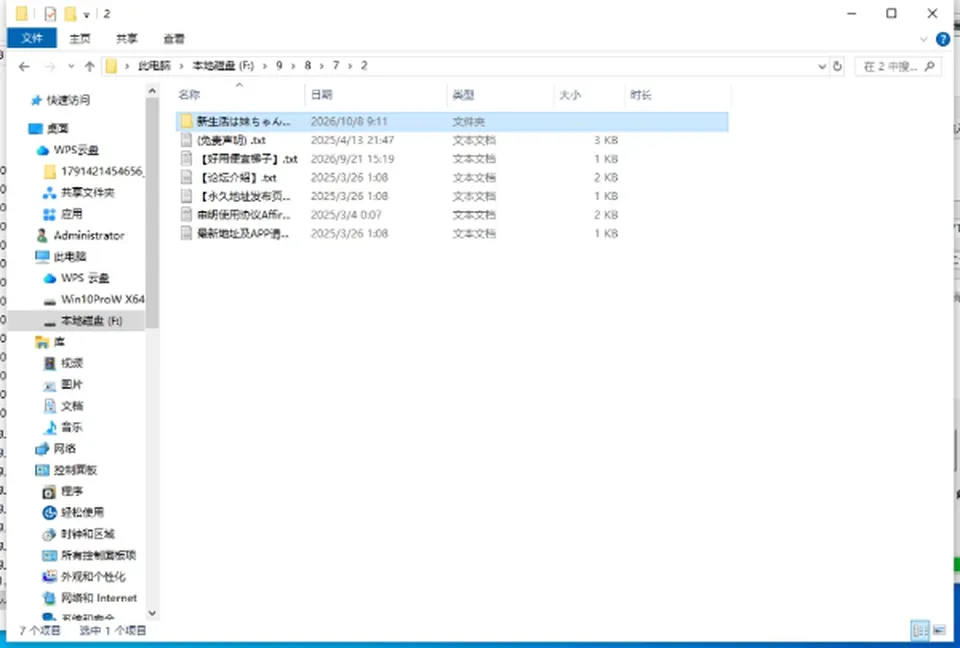Screen dimensions: 960x648
Task: Sort files by the 大小 column
Action: 589,95
